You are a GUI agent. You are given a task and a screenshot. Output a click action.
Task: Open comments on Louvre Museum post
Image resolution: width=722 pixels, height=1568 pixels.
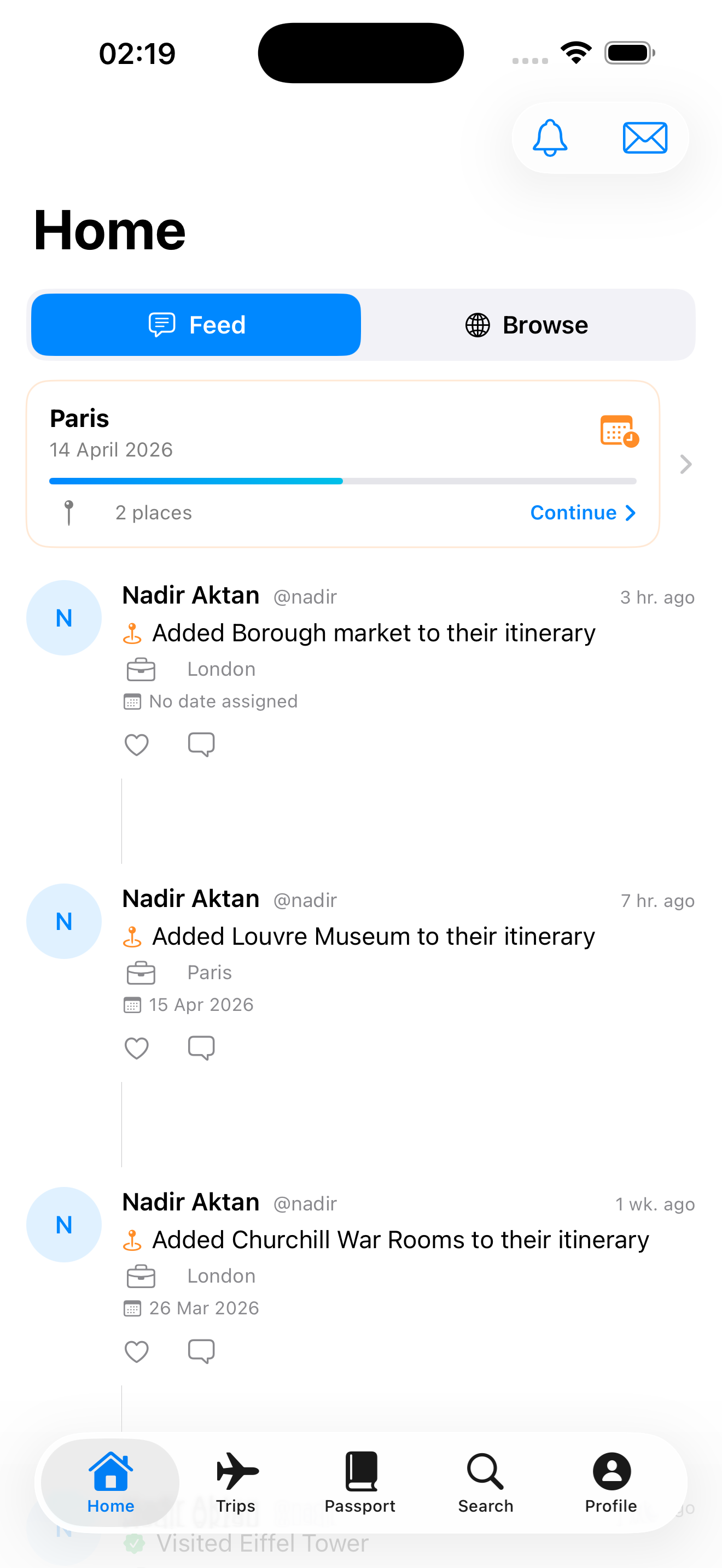[x=201, y=1048]
